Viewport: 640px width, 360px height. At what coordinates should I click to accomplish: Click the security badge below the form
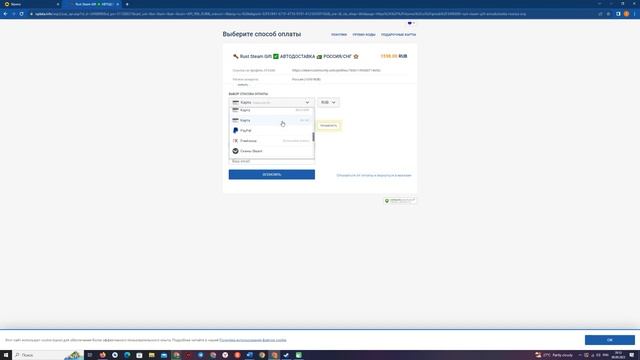(x=400, y=201)
